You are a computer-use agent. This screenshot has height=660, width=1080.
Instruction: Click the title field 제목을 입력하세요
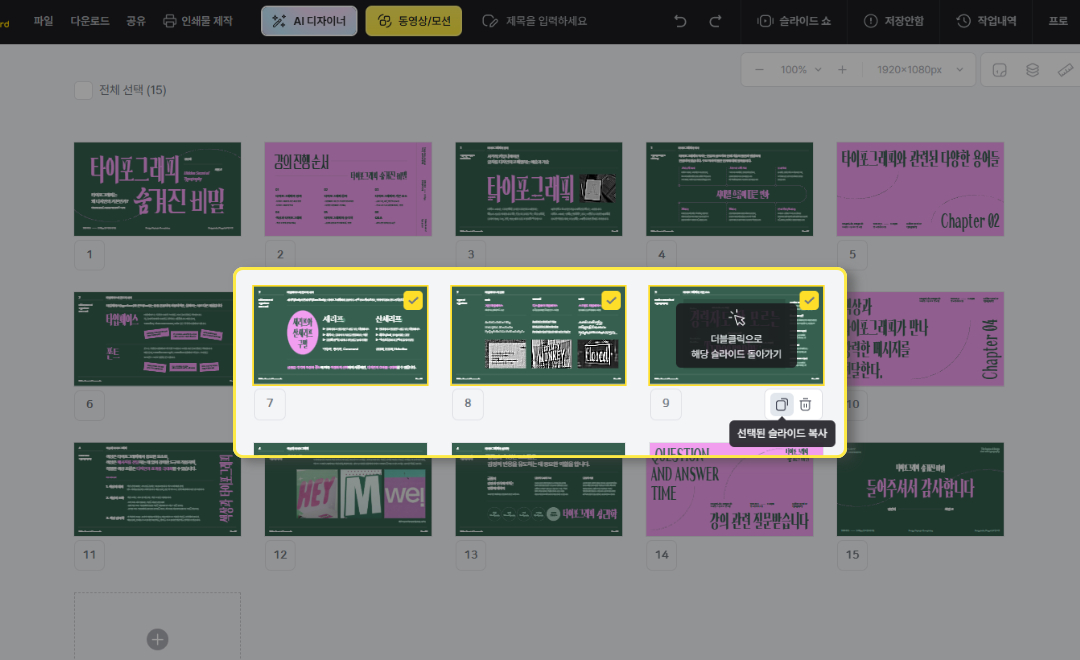(535, 21)
